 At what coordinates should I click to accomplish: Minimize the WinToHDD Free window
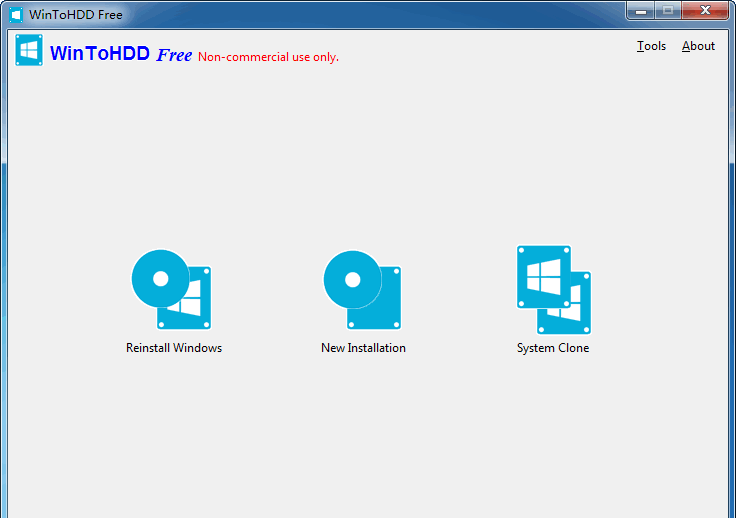641,11
